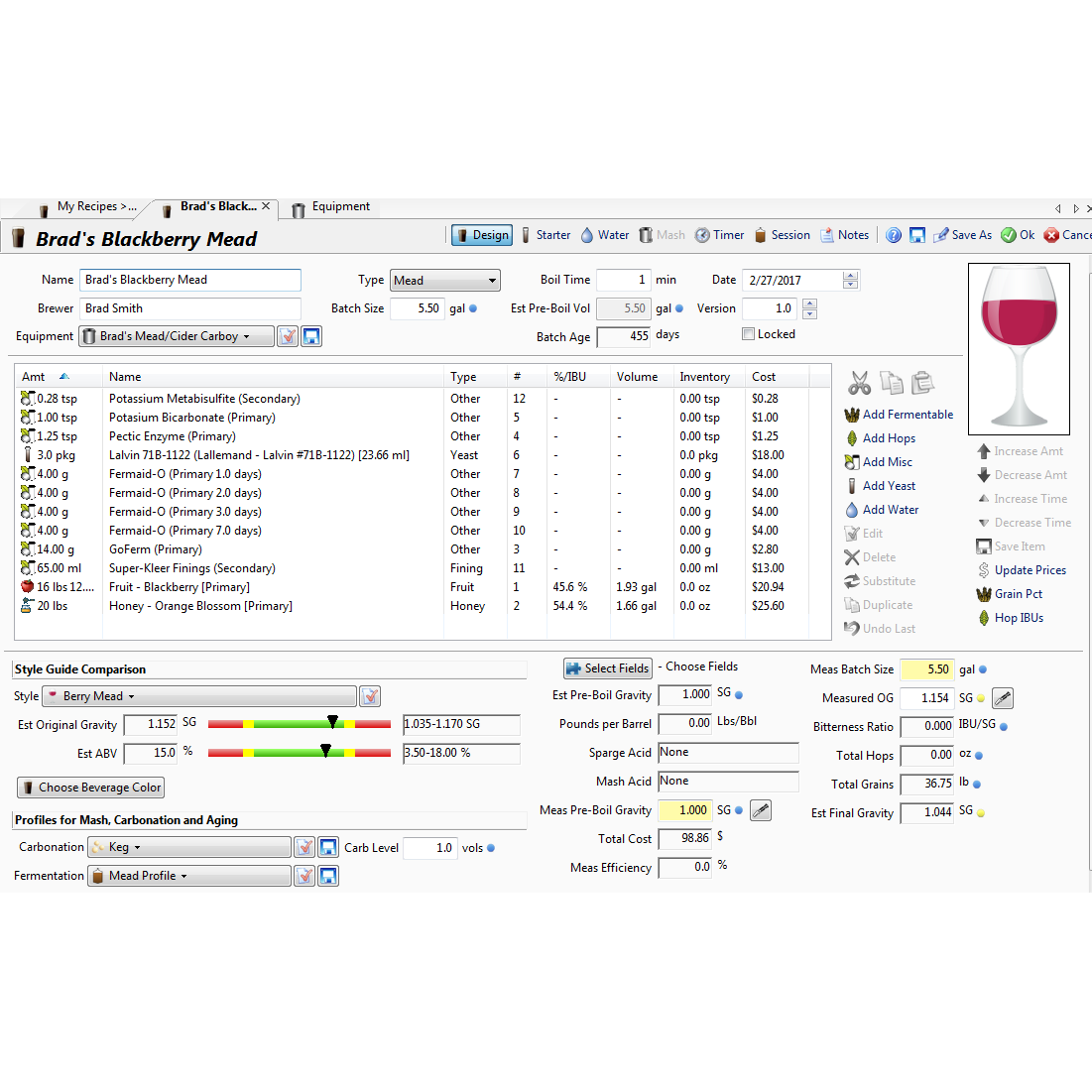The image size is (1092, 1092).
Task: Click the recipe Name input field
Action: coord(189,281)
